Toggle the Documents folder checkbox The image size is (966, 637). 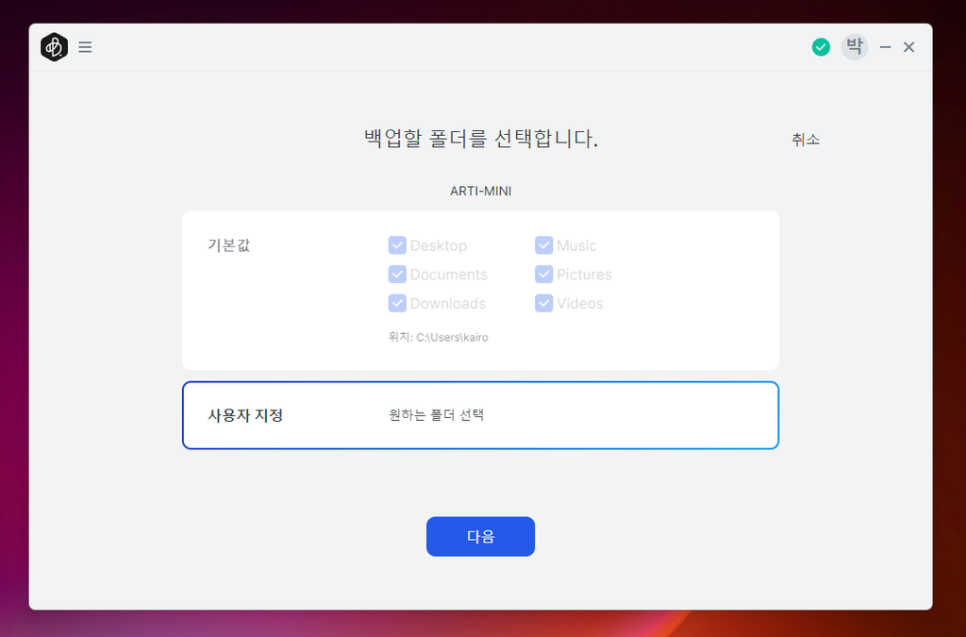click(397, 274)
